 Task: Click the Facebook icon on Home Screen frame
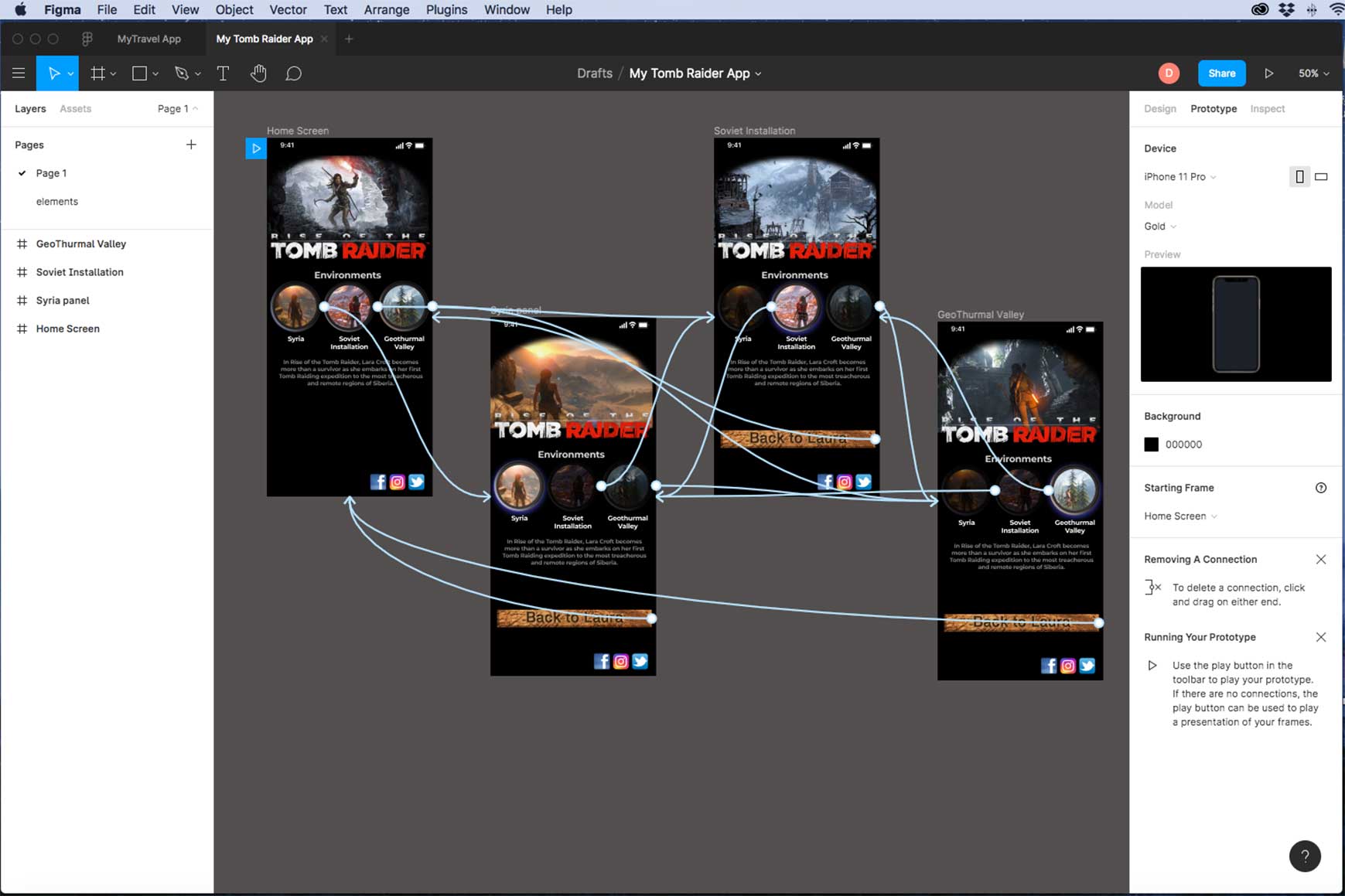click(x=378, y=482)
